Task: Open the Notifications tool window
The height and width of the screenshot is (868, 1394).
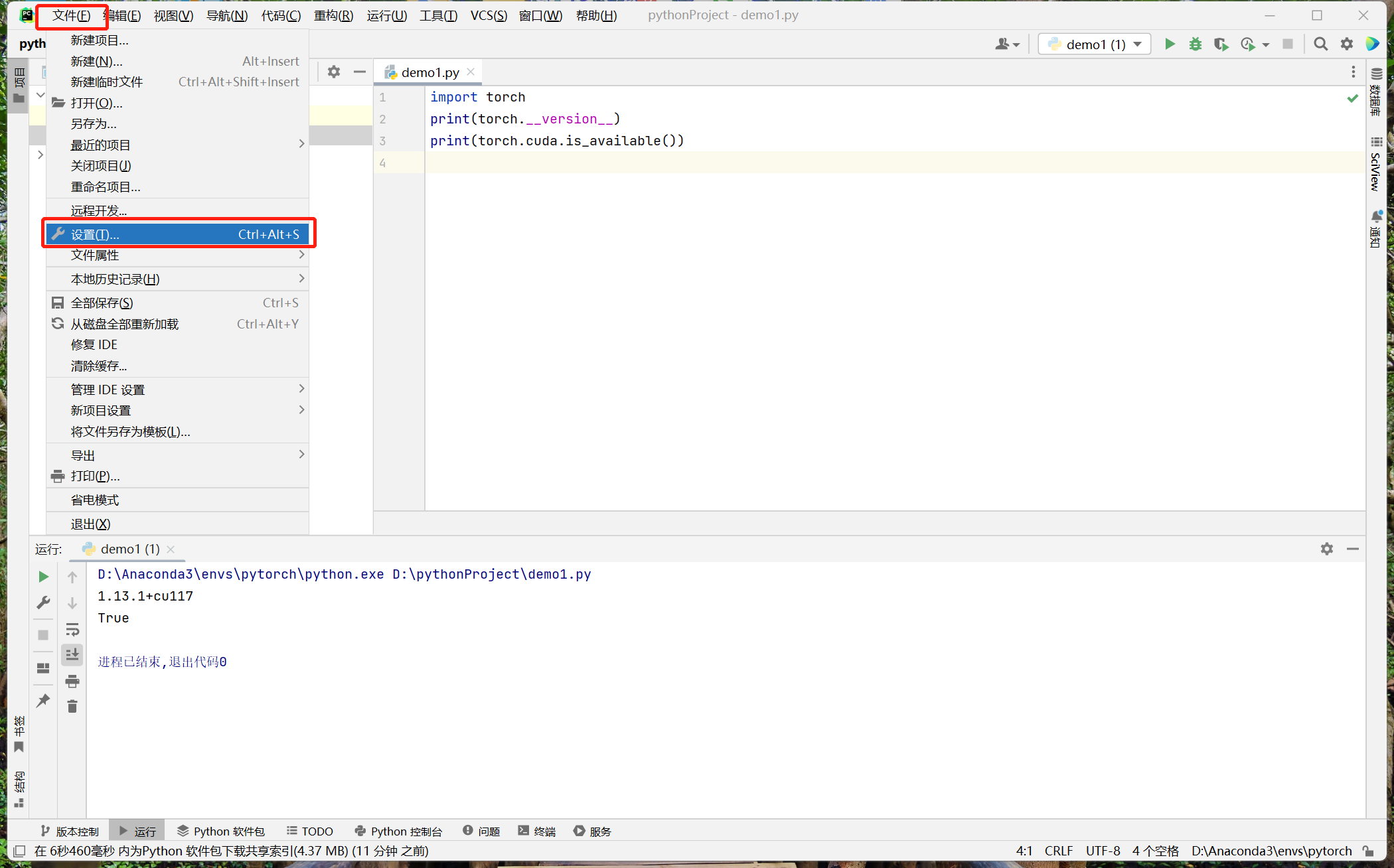Action: click(1376, 230)
